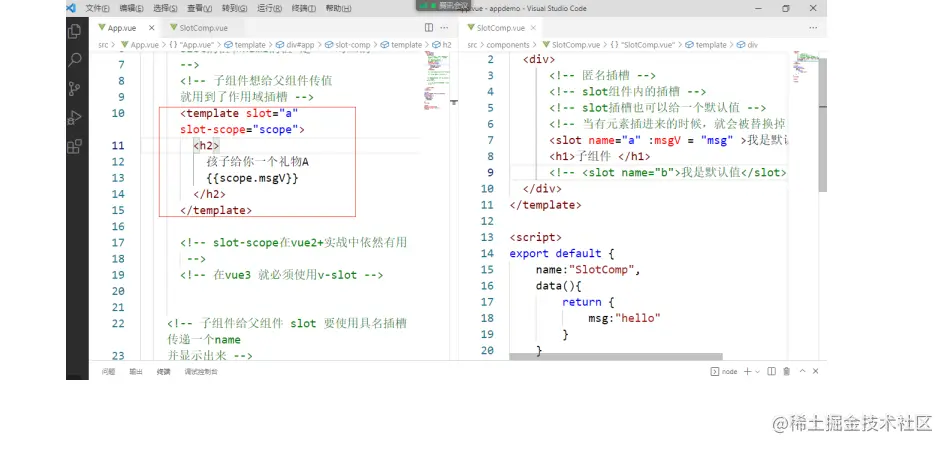Open the 问题 panel tab

(108, 372)
